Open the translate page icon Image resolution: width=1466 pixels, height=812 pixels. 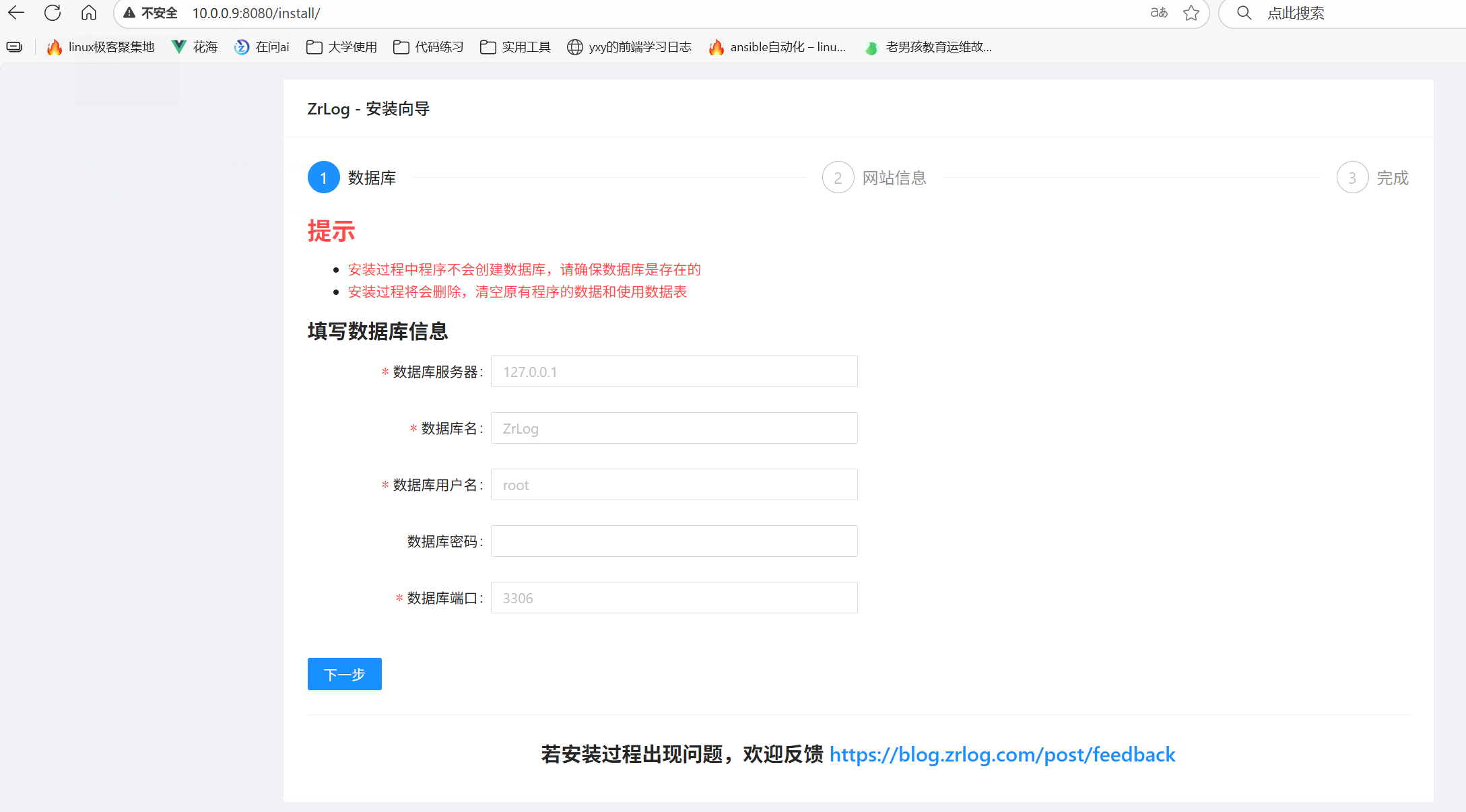(1159, 13)
